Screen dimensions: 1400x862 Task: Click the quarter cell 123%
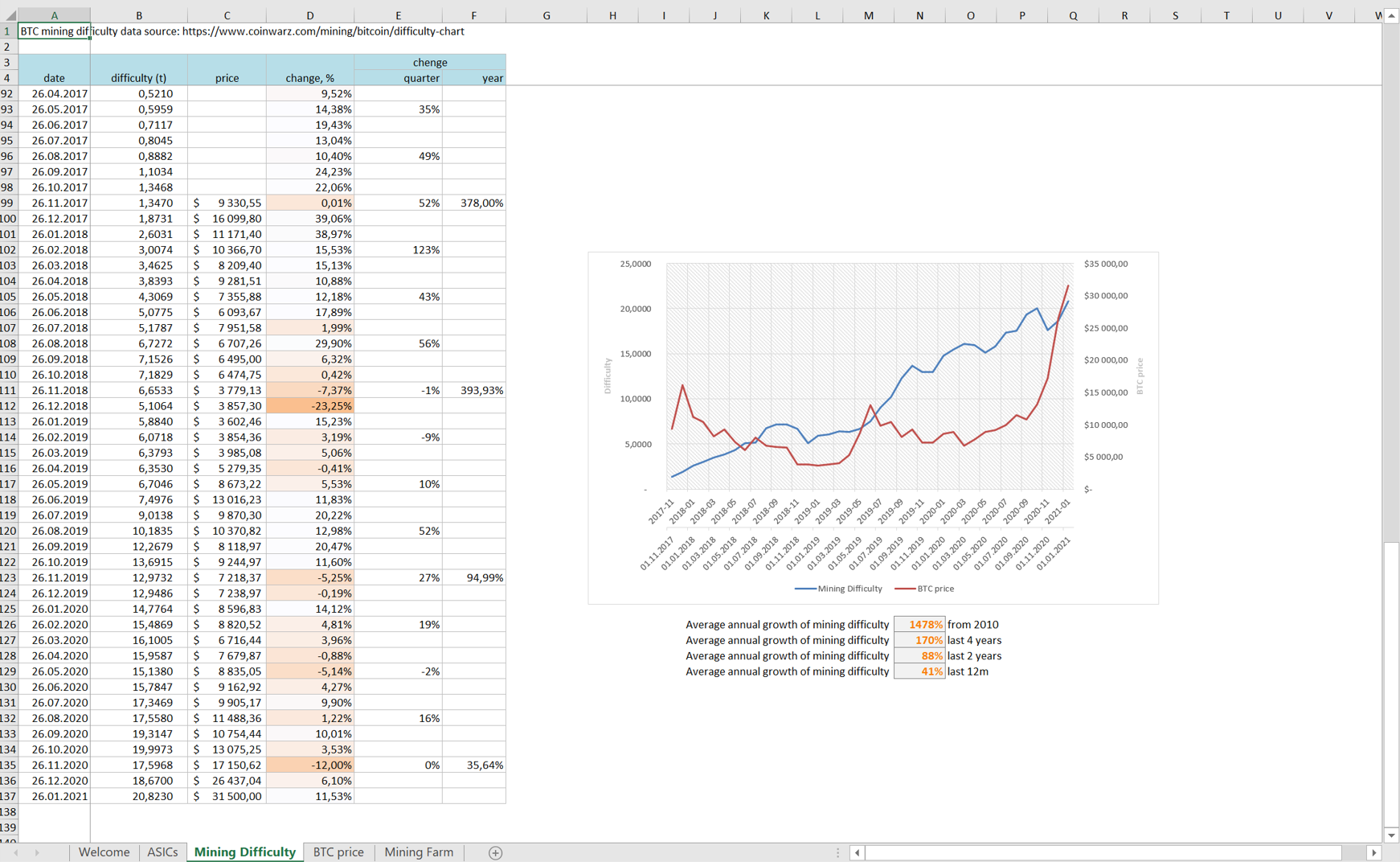(x=398, y=250)
